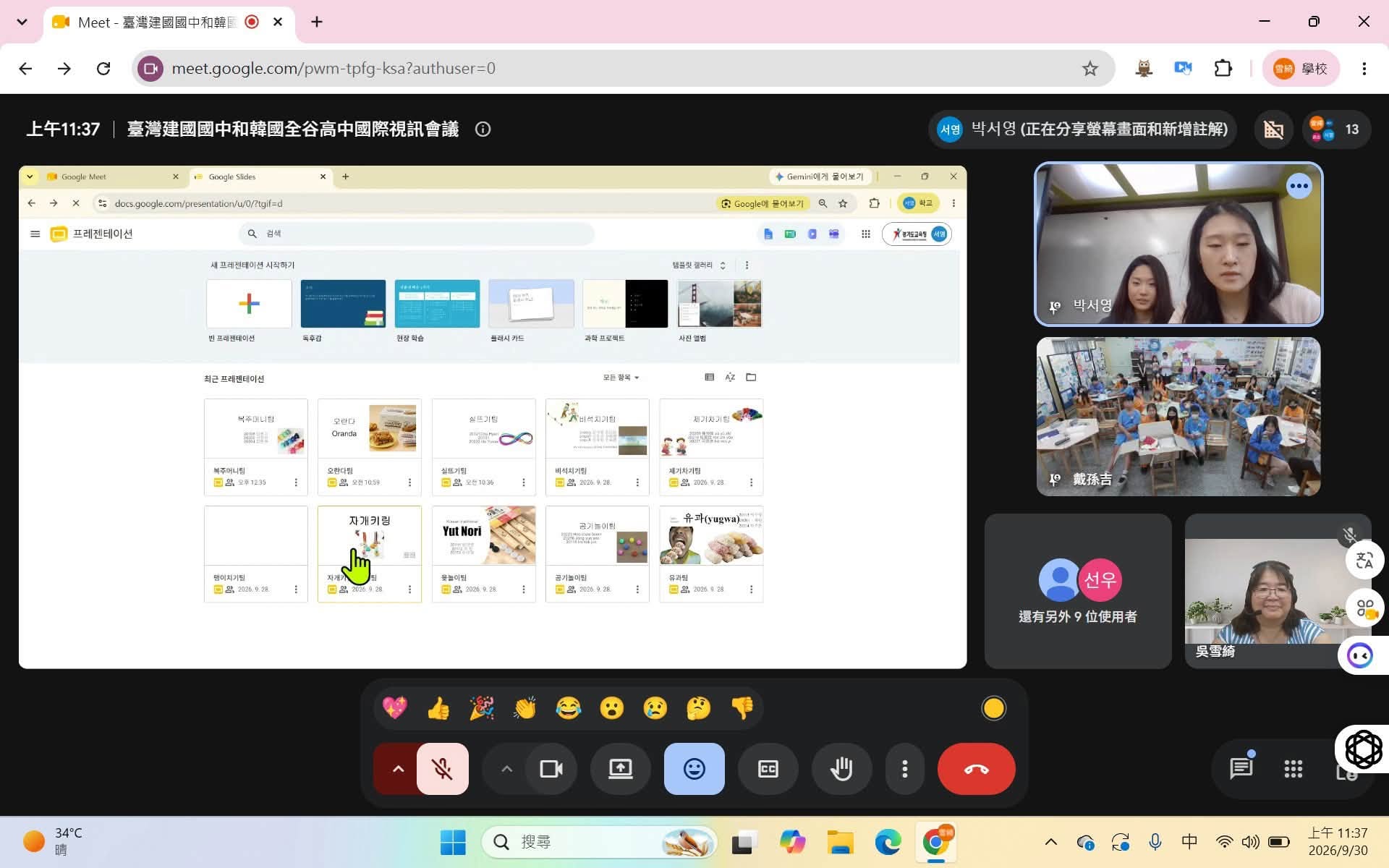The image size is (1389, 868).
Task: Click the taskbar search box
Action: point(599,842)
